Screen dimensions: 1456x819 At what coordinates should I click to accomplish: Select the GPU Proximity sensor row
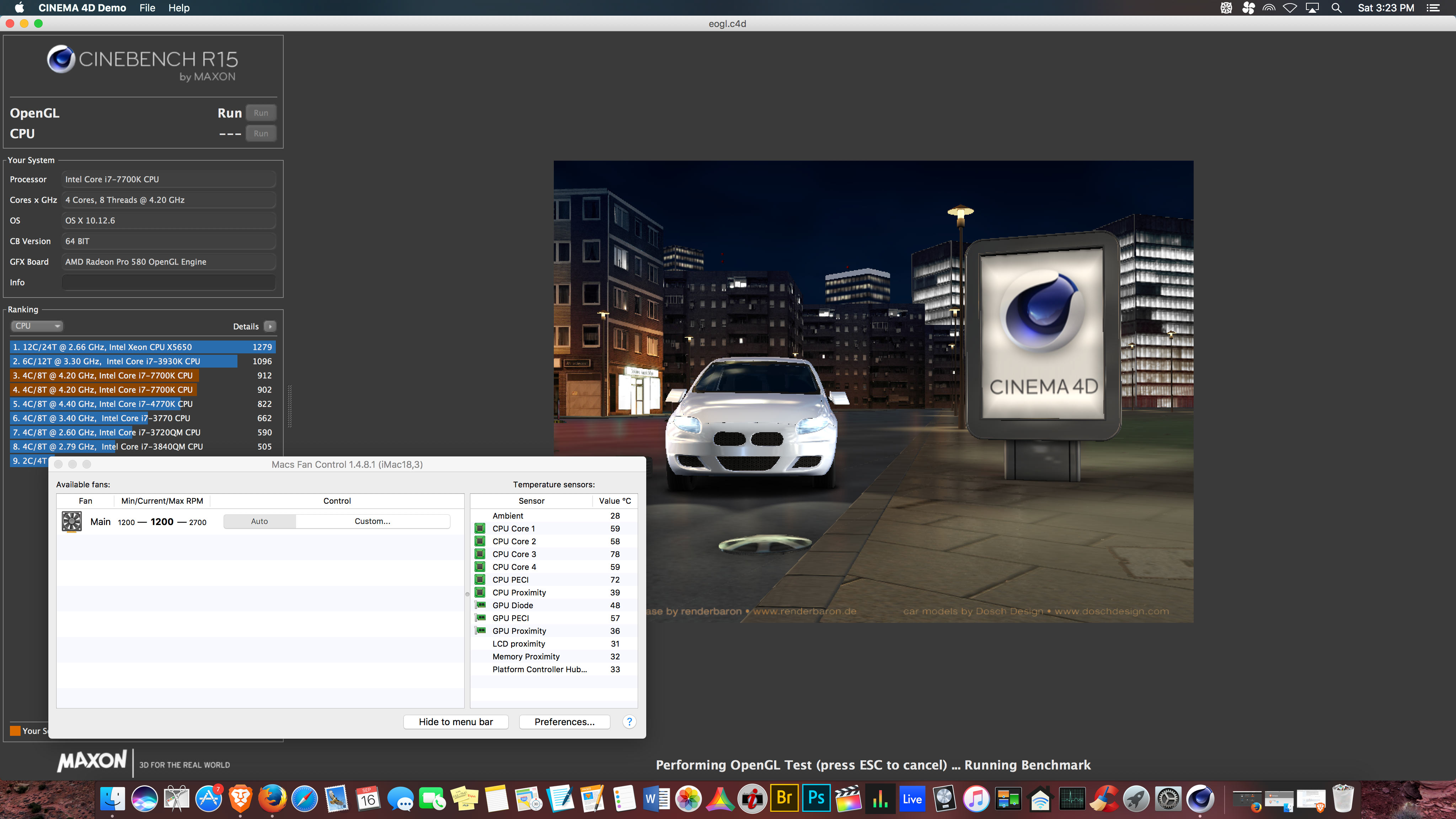coord(554,631)
